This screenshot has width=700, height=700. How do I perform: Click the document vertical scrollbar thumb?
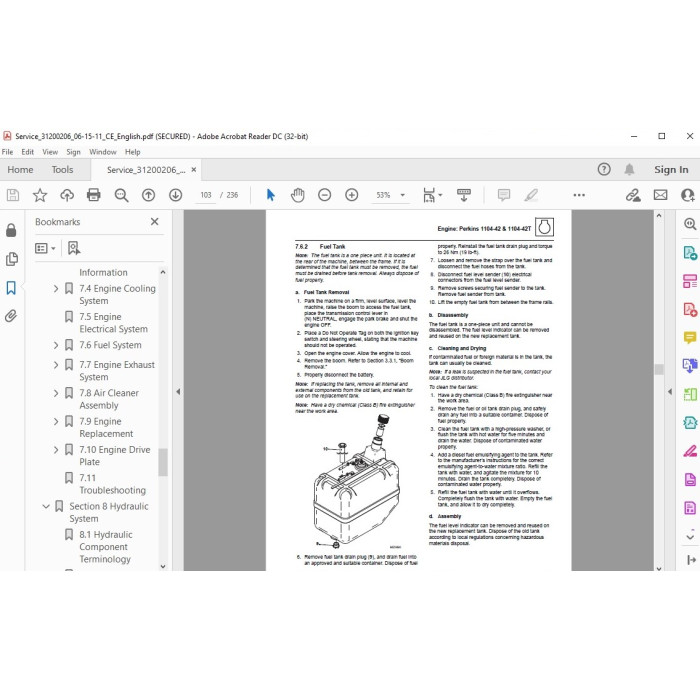coord(659,369)
